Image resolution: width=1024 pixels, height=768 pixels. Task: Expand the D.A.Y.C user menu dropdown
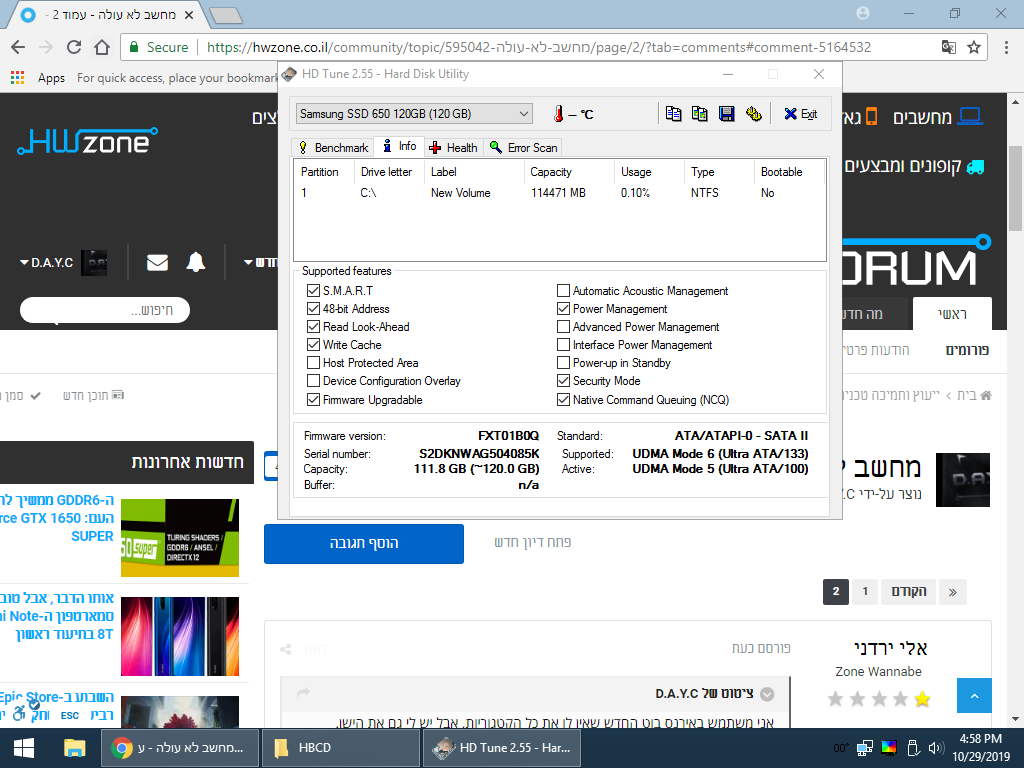point(46,263)
